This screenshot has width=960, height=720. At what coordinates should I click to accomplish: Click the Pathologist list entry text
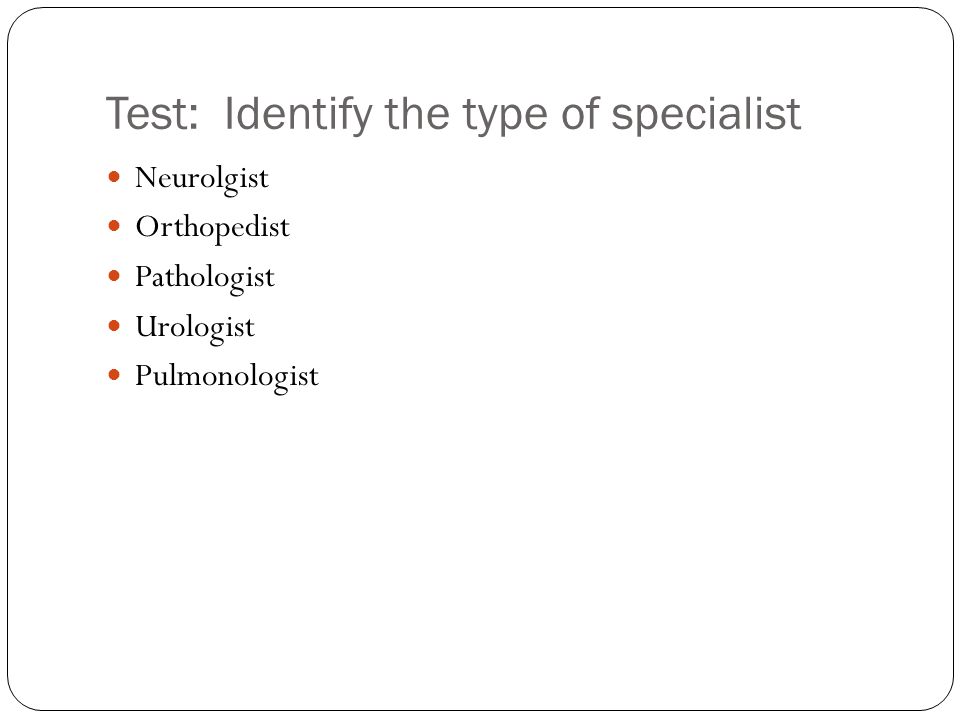tap(205, 278)
